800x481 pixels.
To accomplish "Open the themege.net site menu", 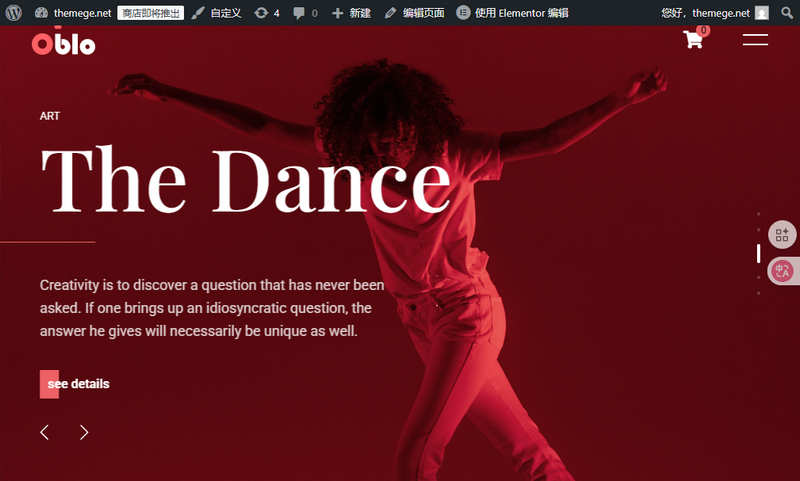I will point(73,13).
